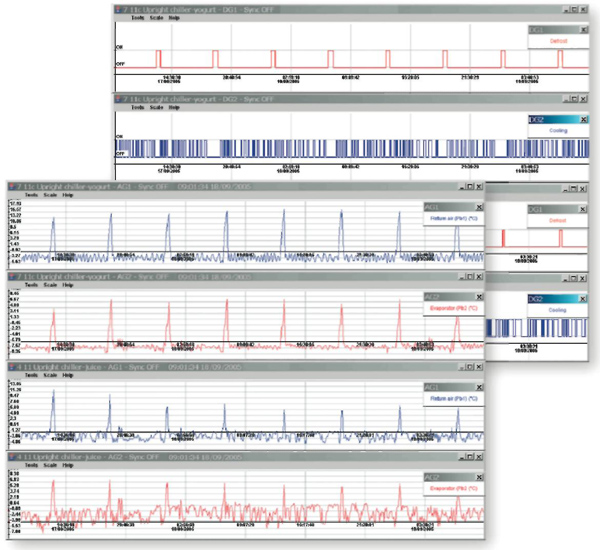Close the juice AG1 Return air legend
This screenshot has width=600, height=550.
pyautogui.click(x=477, y=386)
